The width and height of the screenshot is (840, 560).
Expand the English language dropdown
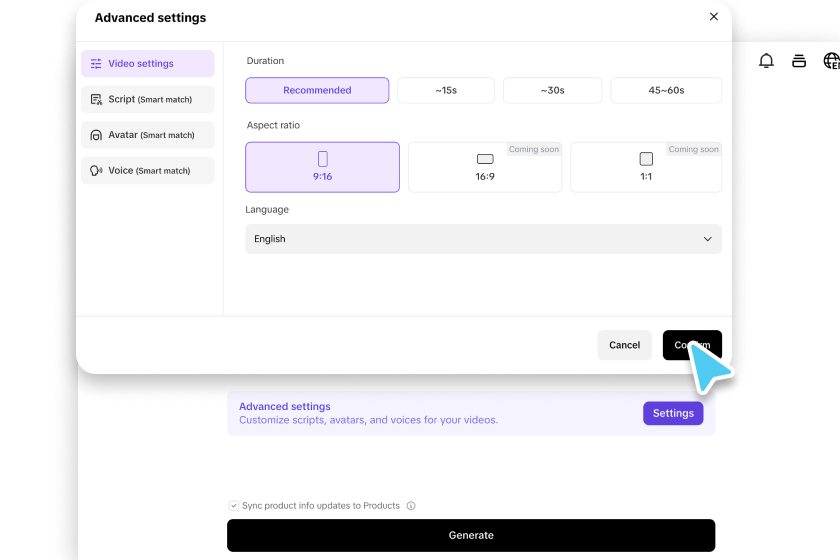coord(483,239)
